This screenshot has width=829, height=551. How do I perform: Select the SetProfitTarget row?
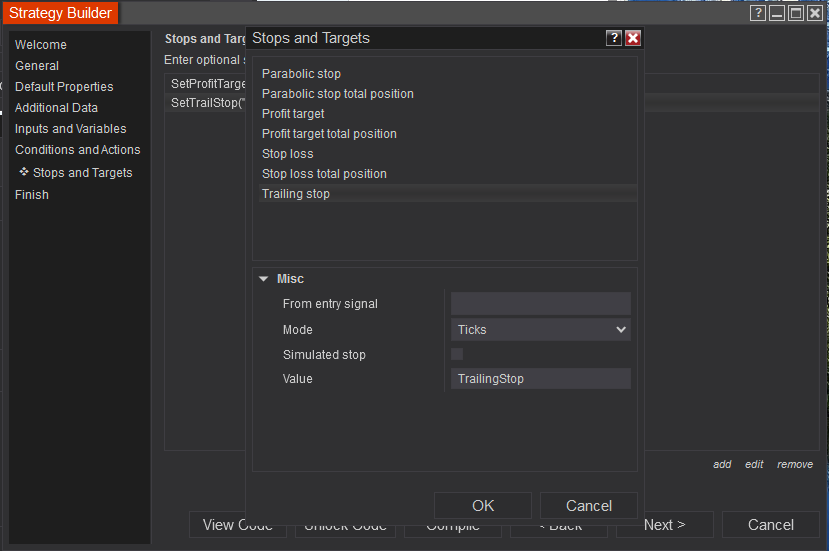206,84
